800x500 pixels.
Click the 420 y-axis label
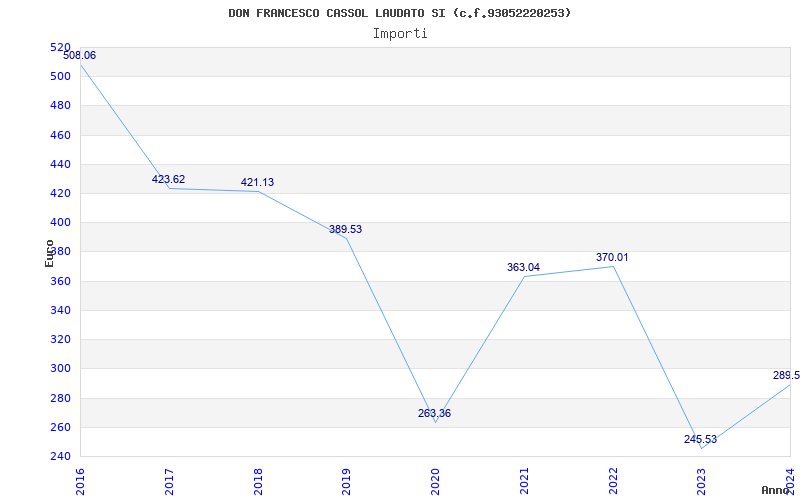(x=60, y=193)
